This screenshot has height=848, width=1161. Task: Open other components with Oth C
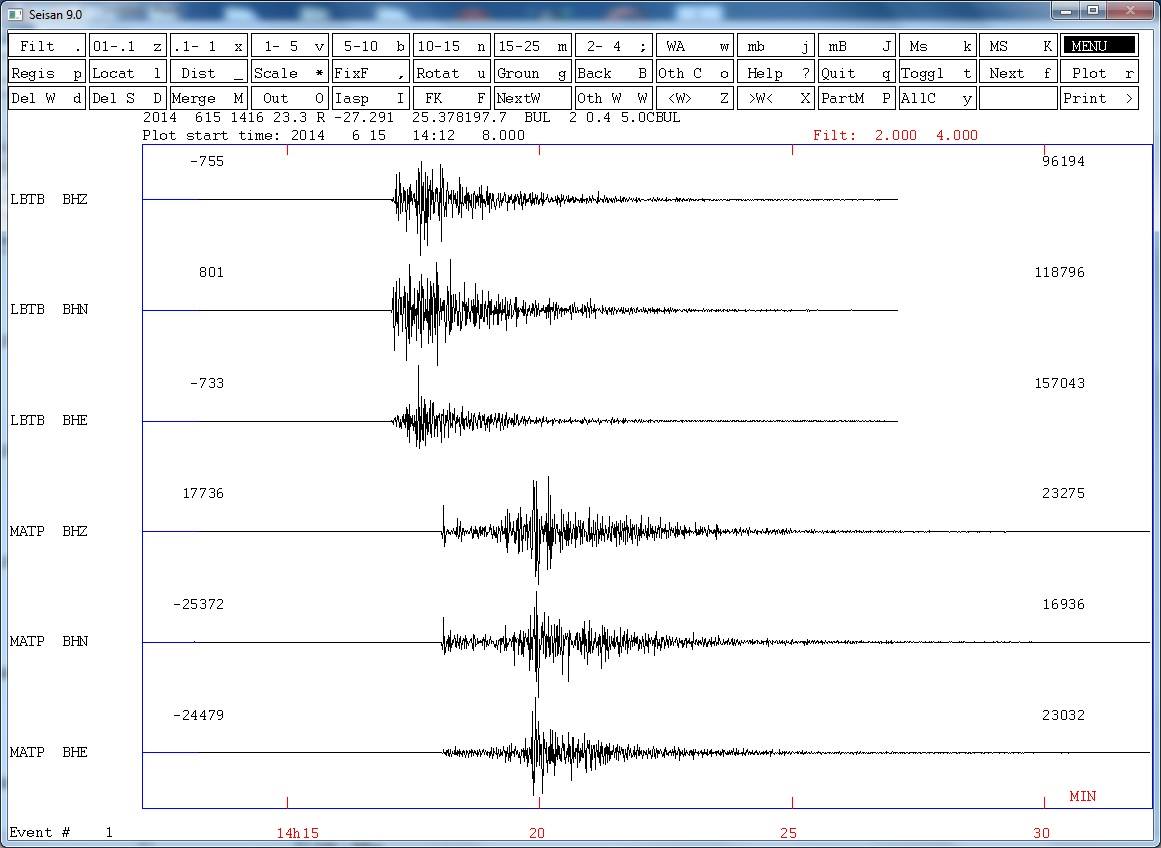tap(694, 71)
